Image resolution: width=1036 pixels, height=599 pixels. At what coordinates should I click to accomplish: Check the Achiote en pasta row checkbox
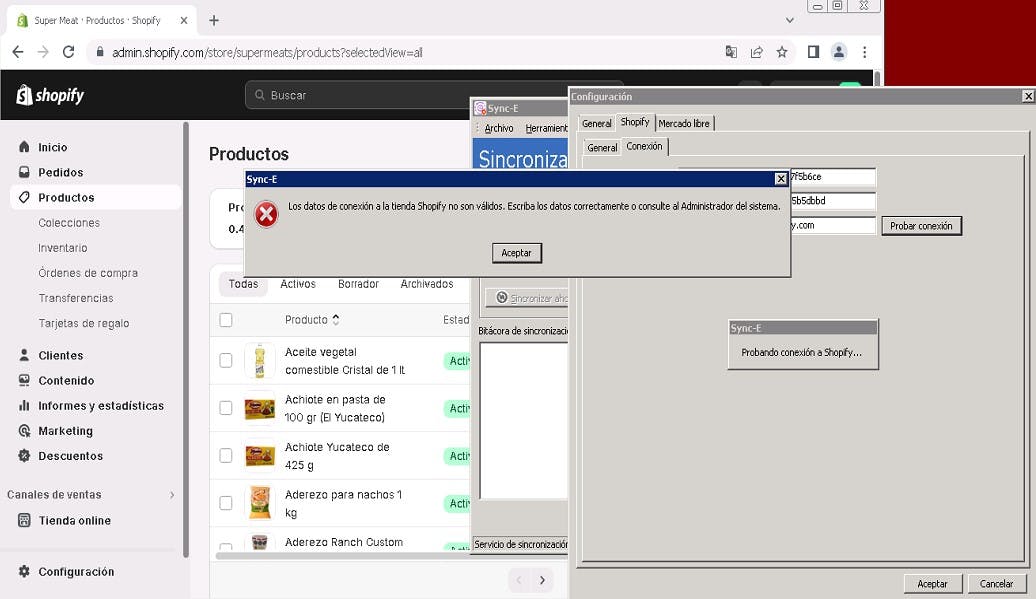(226, 408)
